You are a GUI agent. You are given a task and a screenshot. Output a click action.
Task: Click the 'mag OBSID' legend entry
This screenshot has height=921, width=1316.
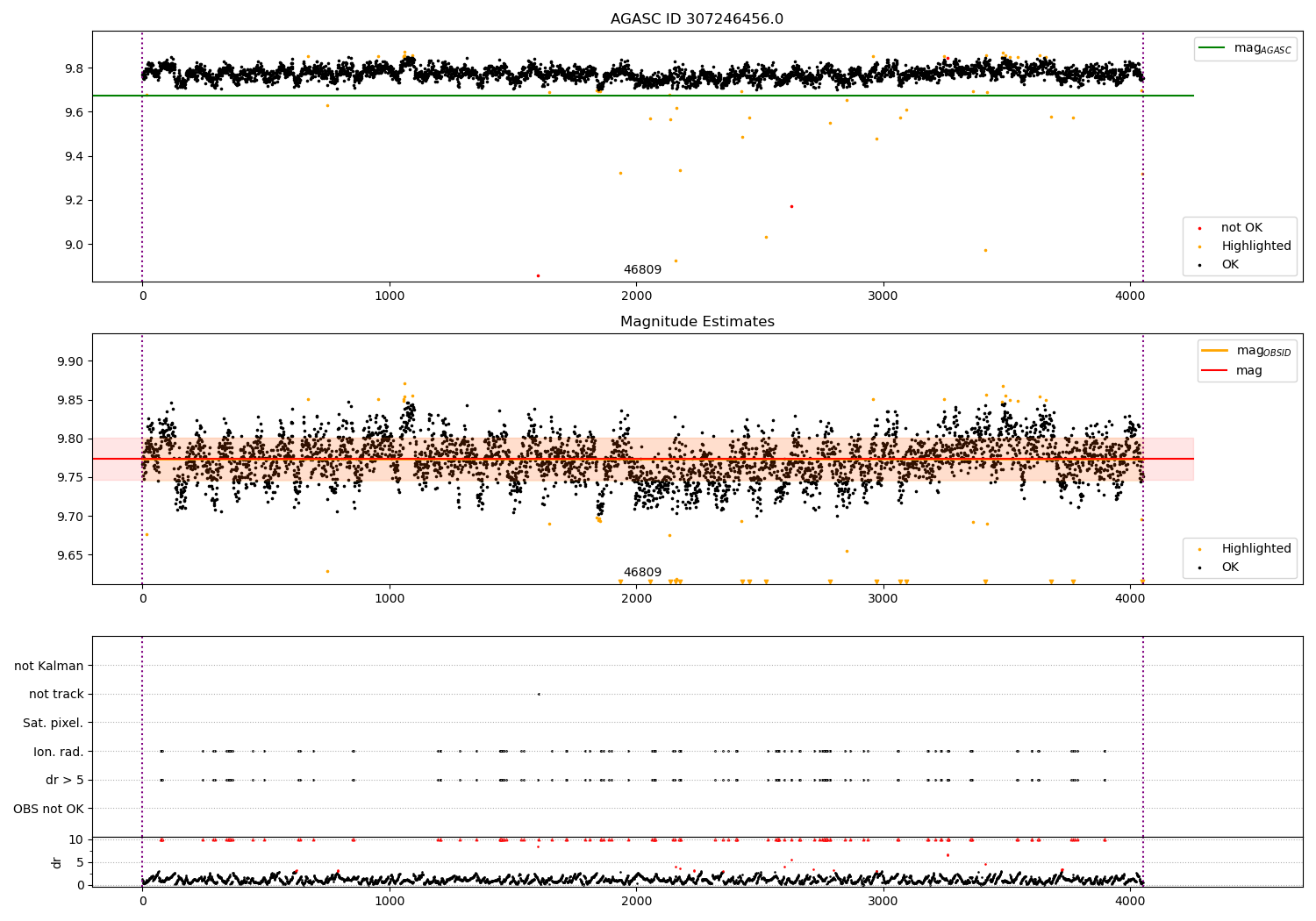1248,351
